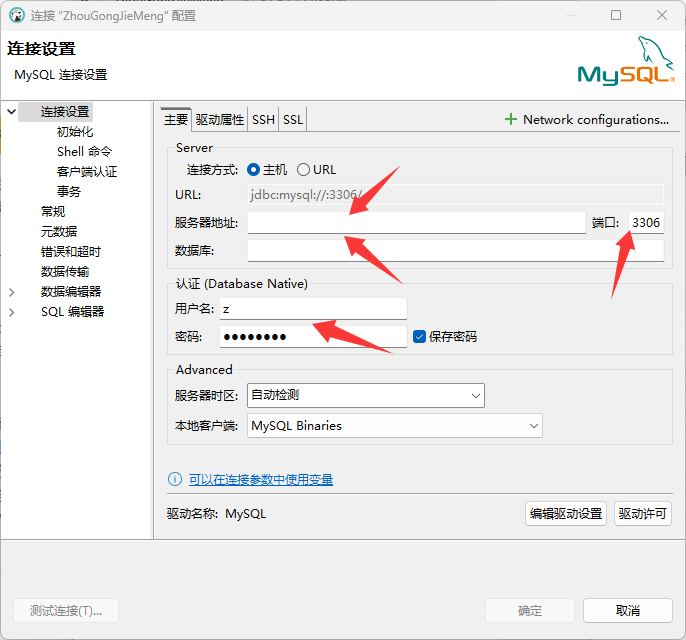Switch to the 主要 tab

tap(176, 119)
